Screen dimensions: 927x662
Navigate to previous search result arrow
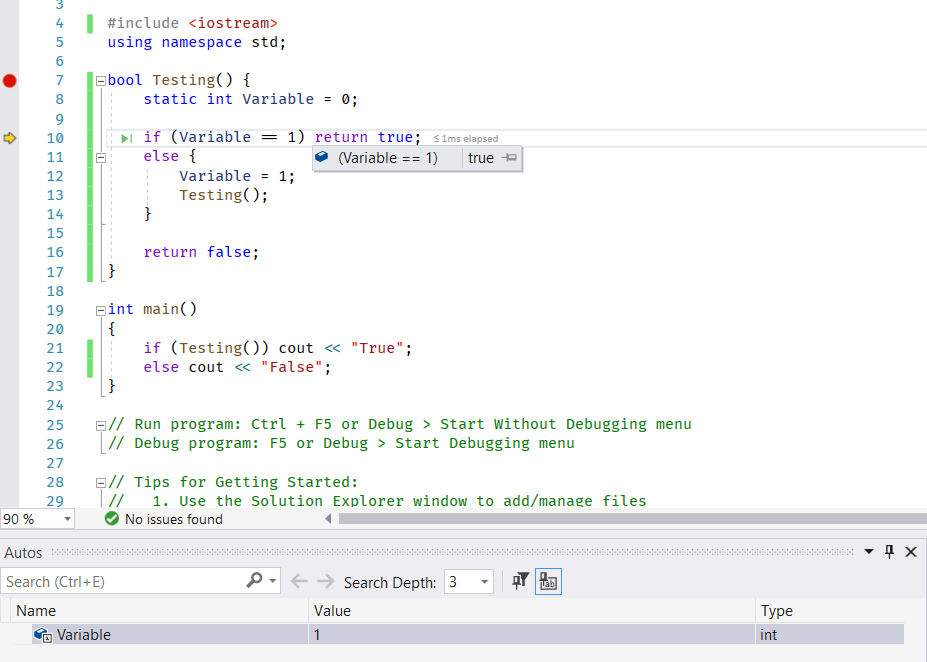pos(299,582)
